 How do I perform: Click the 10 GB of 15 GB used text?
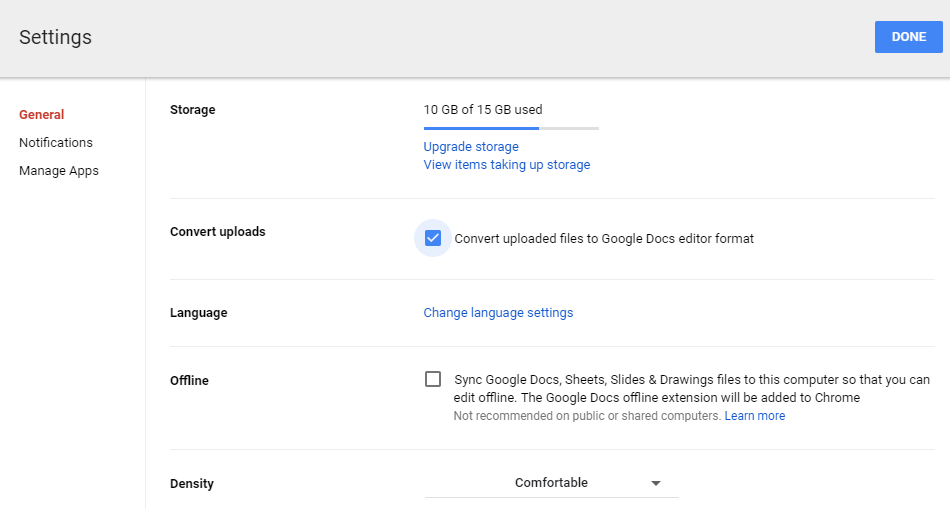(483, 109)
